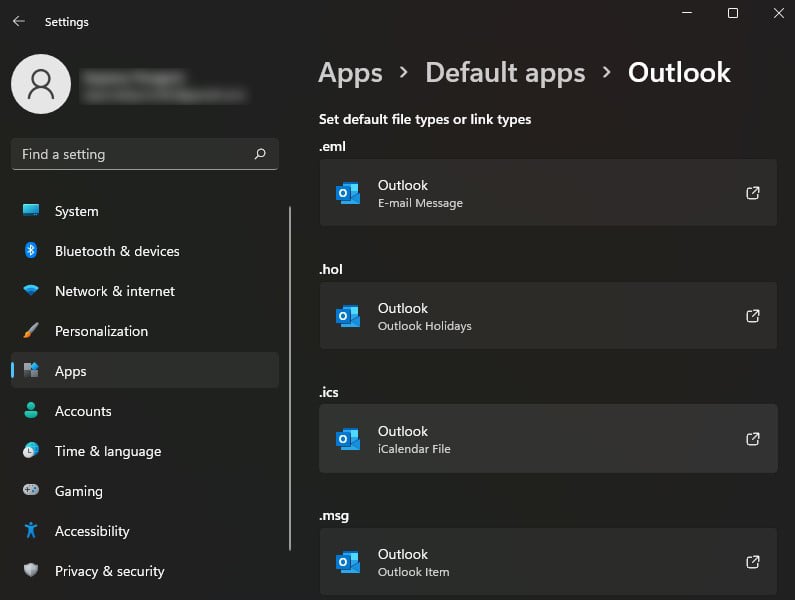
Task: Open Network & internet settings
Action: point(114,291)
